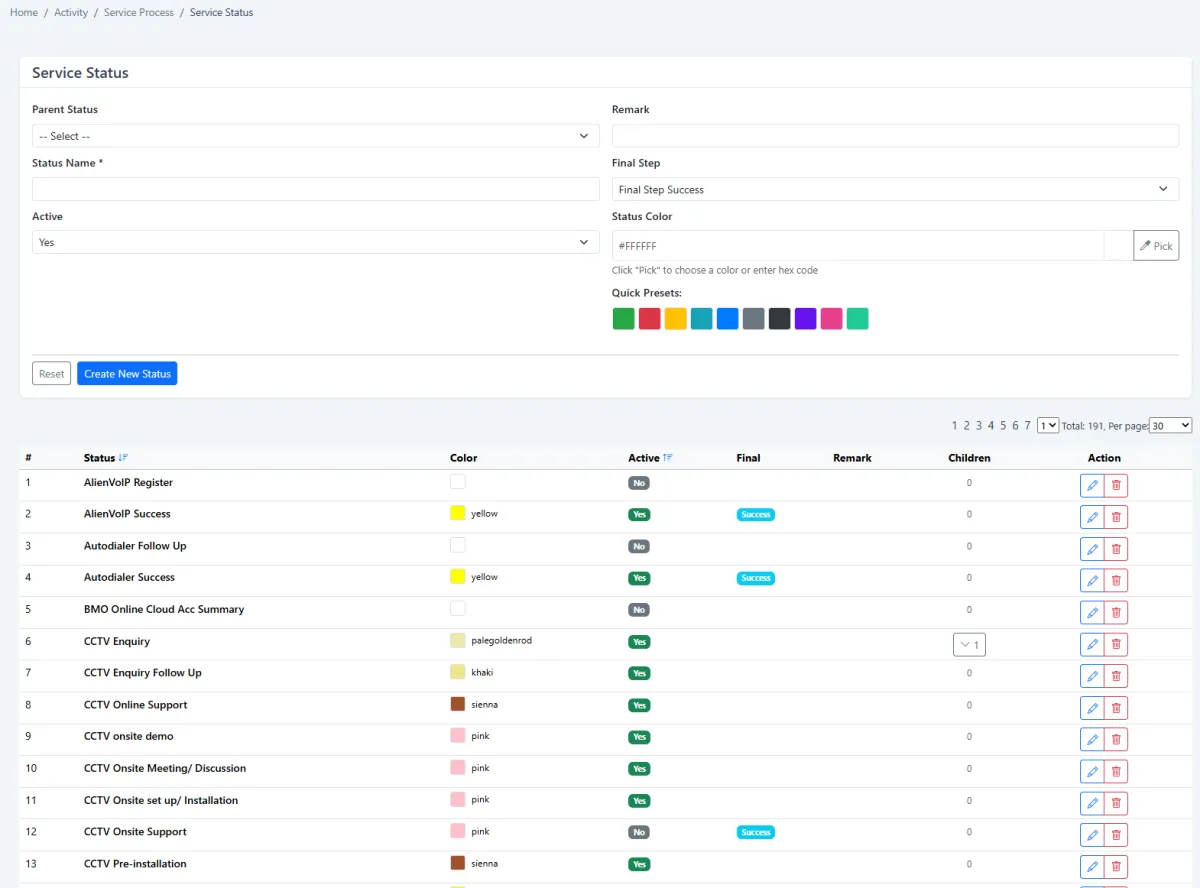Edit the CCTV onsite demo row
The height and width of the screenshot is (888, 1200).
click(x=1092, y=740)
